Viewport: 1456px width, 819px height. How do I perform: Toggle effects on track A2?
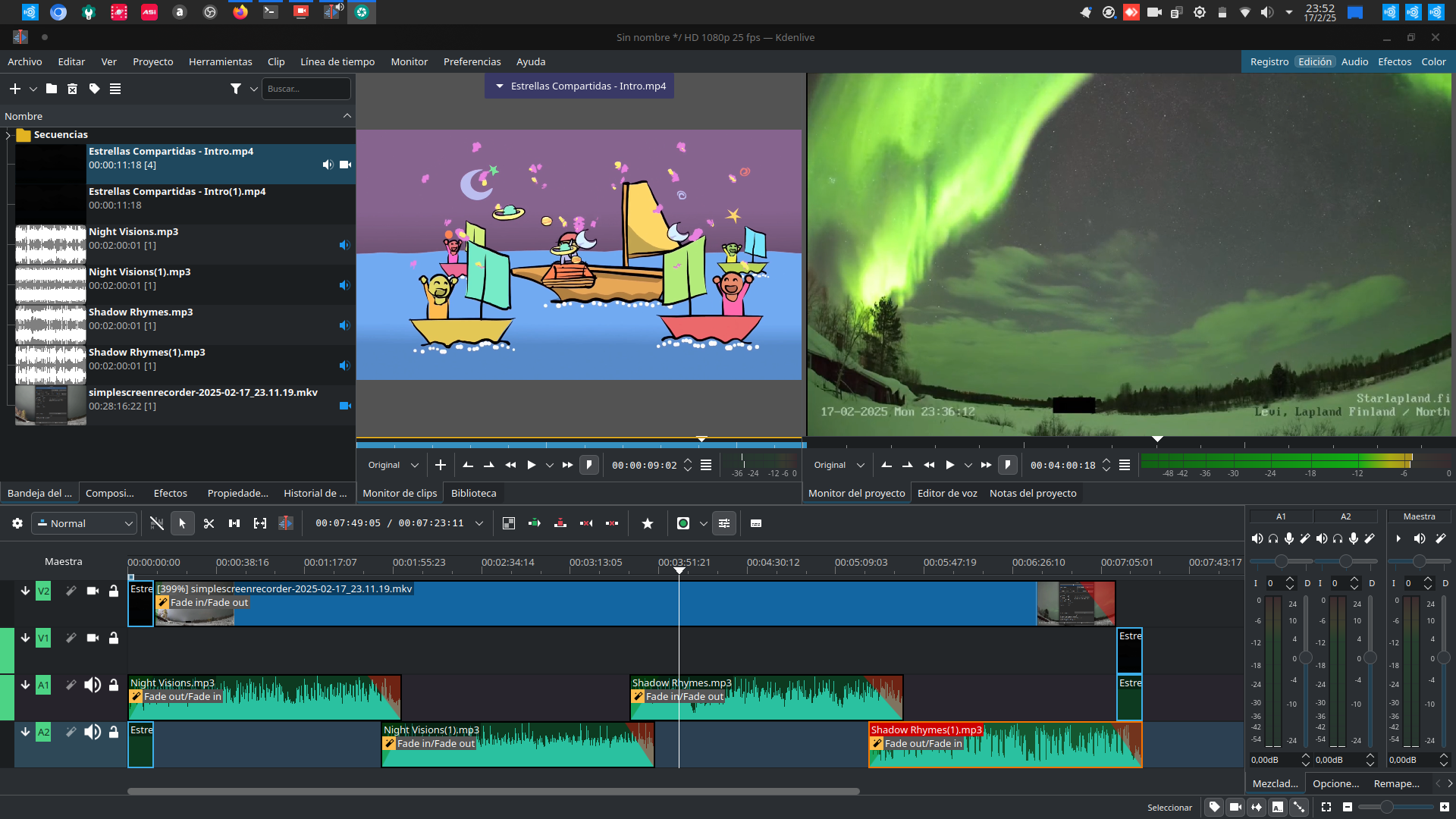pos(71,732)
